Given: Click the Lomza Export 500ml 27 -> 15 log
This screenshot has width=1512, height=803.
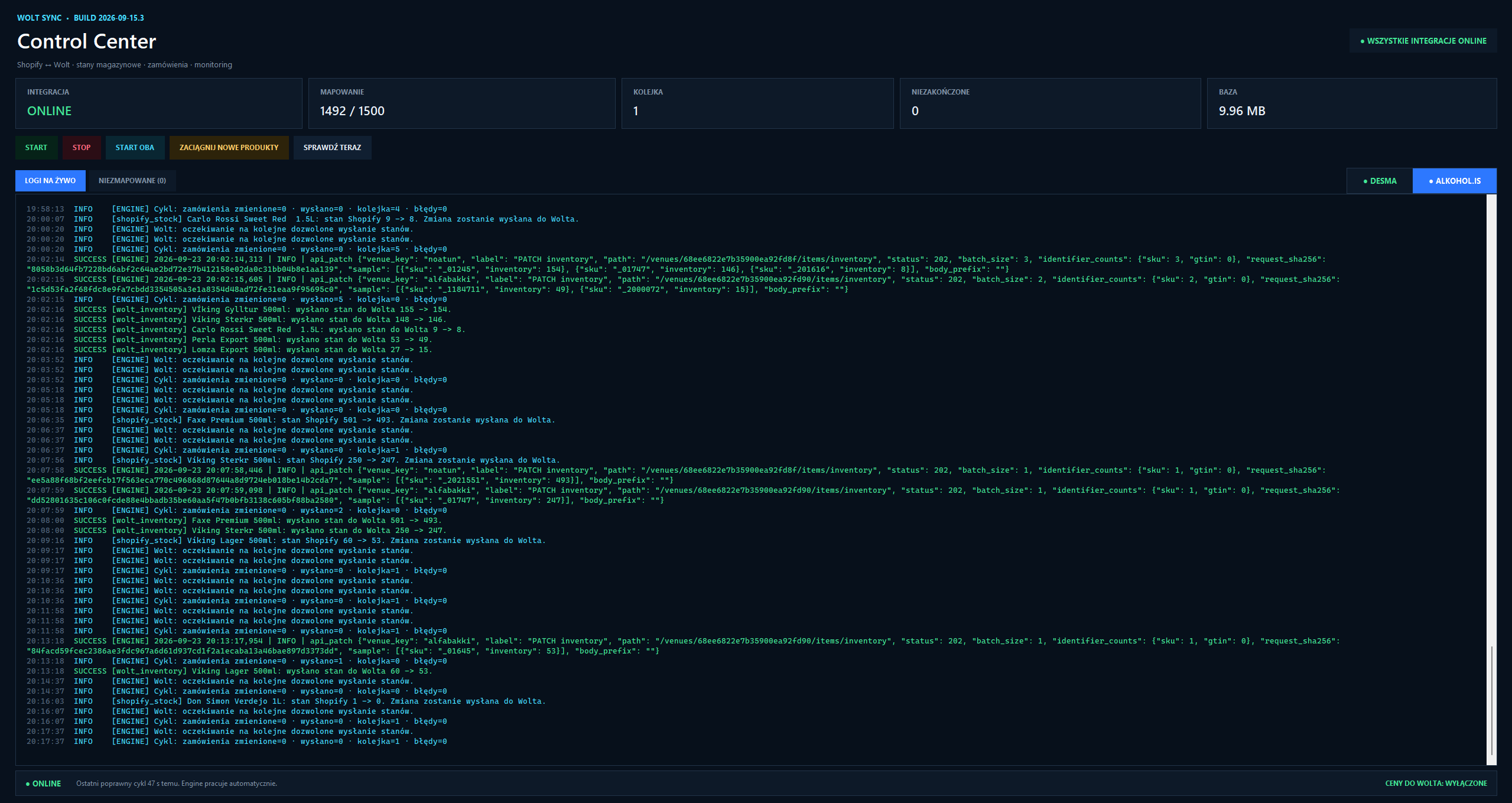Looking at the screenshot, I should pyautogui.click(x=229, y=350).
